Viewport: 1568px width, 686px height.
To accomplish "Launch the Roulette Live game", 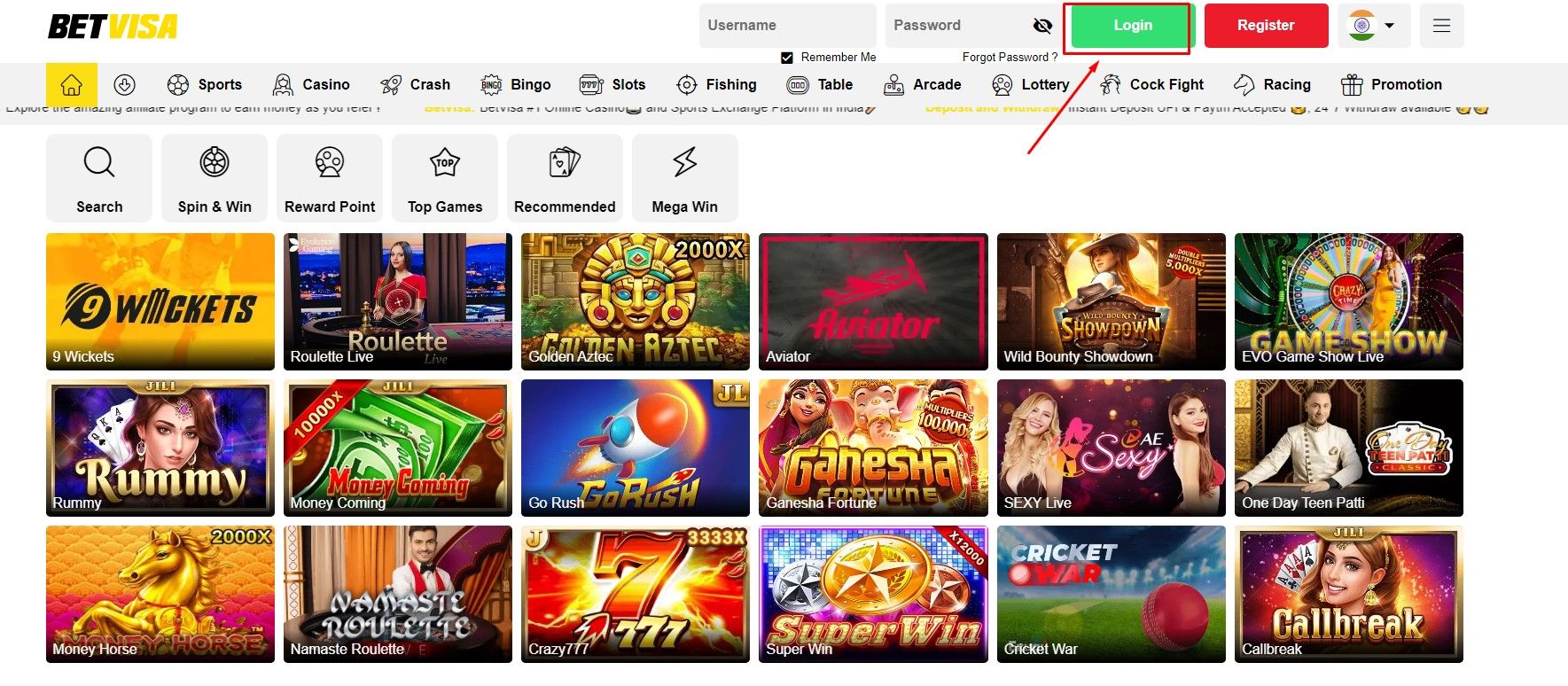I will click(x=398, y=301).
